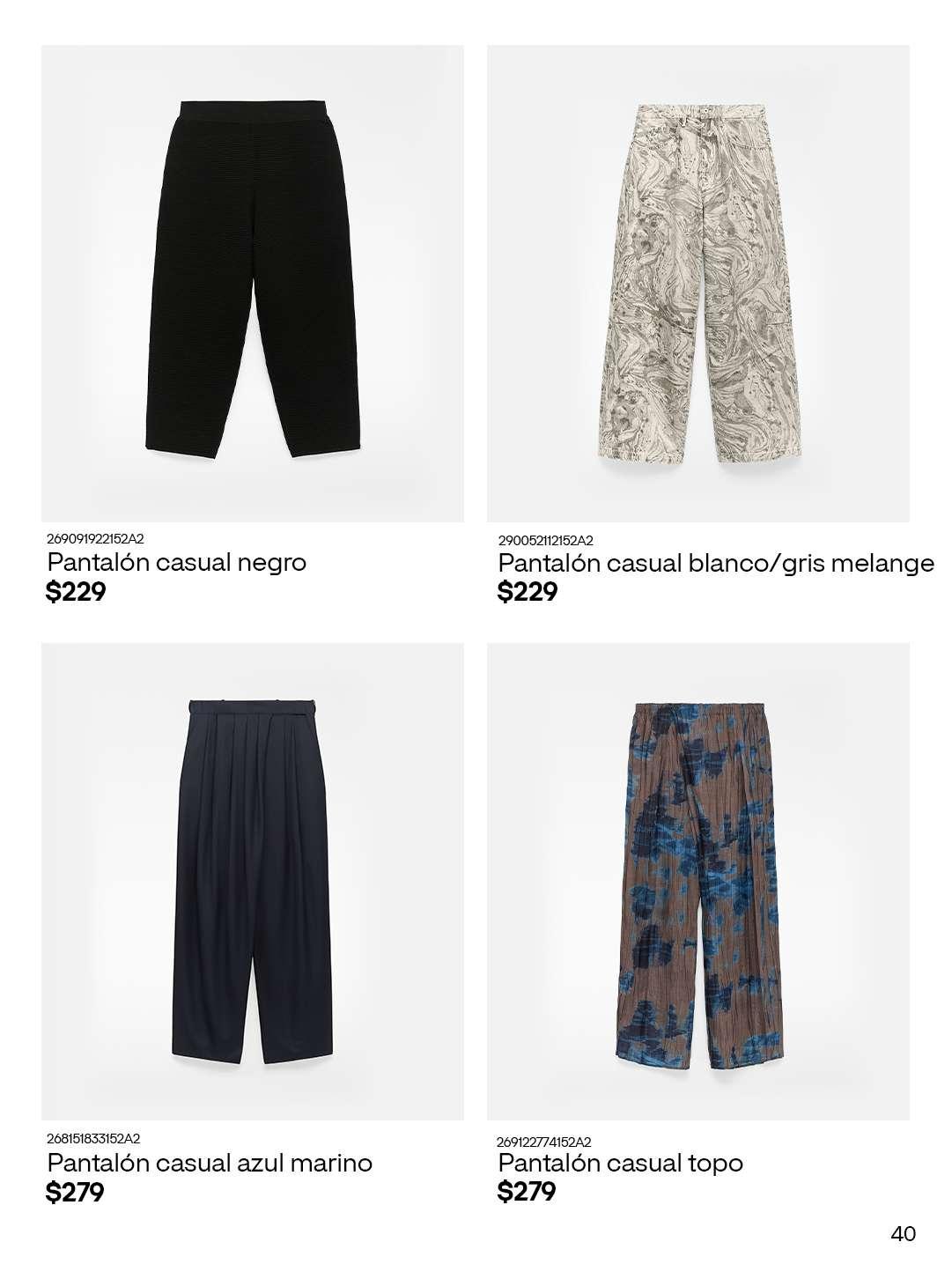Click the 'Pantalón casual topo' product title
The image size is (952, 1279).
click(x=620, y=1163)
